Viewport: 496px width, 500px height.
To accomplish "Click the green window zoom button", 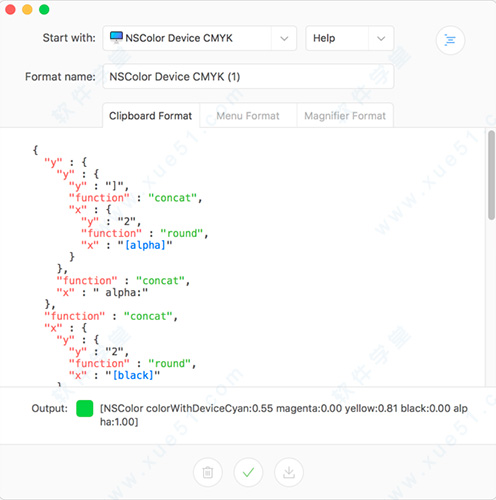I will [44, 9].
